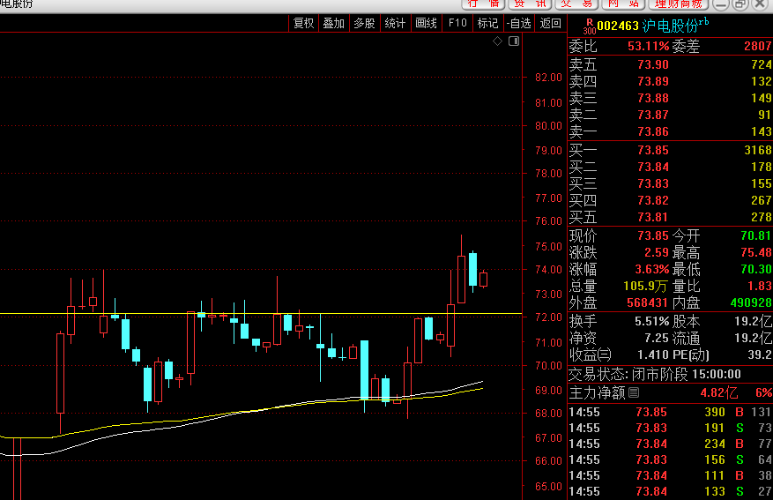
Task: Select 叠加 overlay in chart toolbar
Action: (x=334, y=23)
